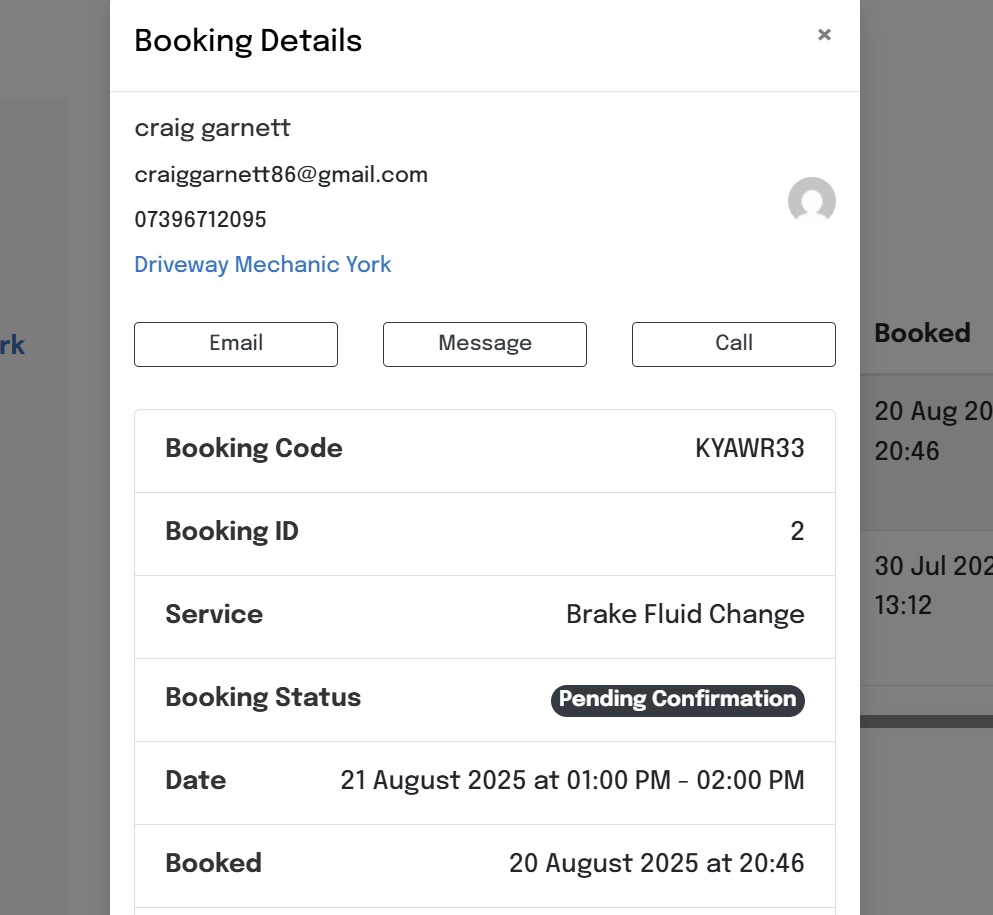This screenshot has height=915, width=993.
Task: Click the customer avatar placeholder
Action: point(811,201)
